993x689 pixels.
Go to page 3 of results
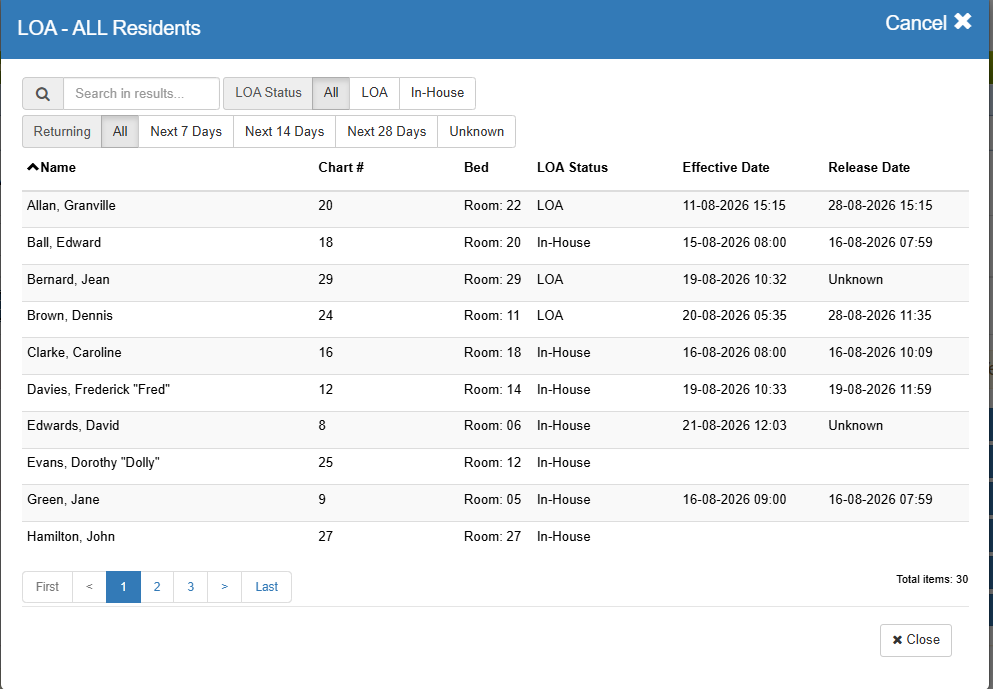(x=191, y=587)
